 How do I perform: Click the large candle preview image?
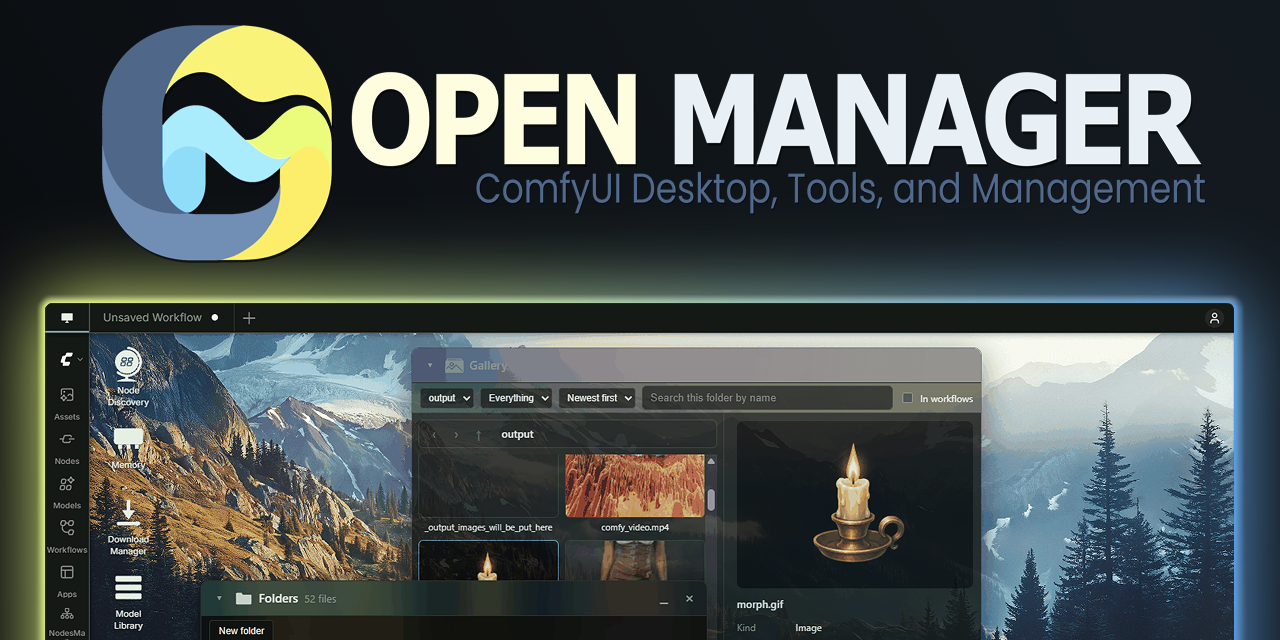pos(855,505)
